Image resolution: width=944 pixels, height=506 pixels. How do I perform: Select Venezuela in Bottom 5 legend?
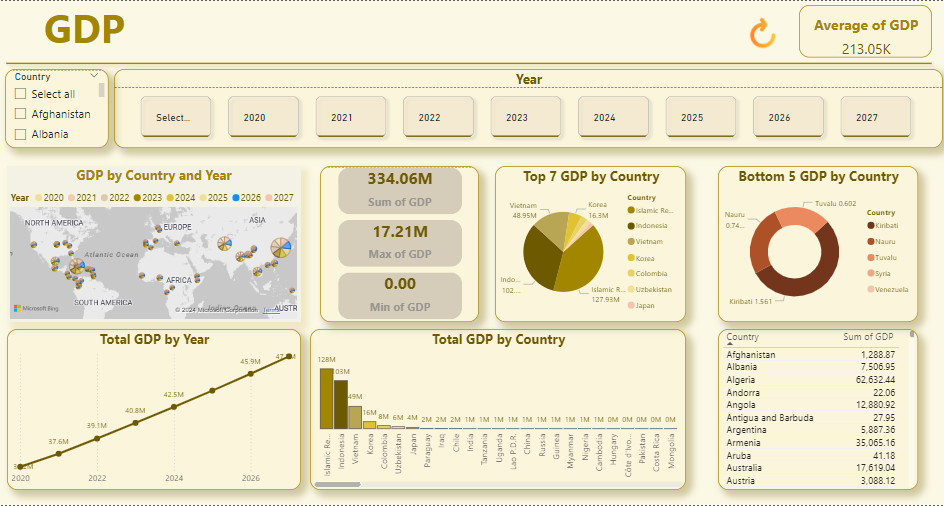887,289
